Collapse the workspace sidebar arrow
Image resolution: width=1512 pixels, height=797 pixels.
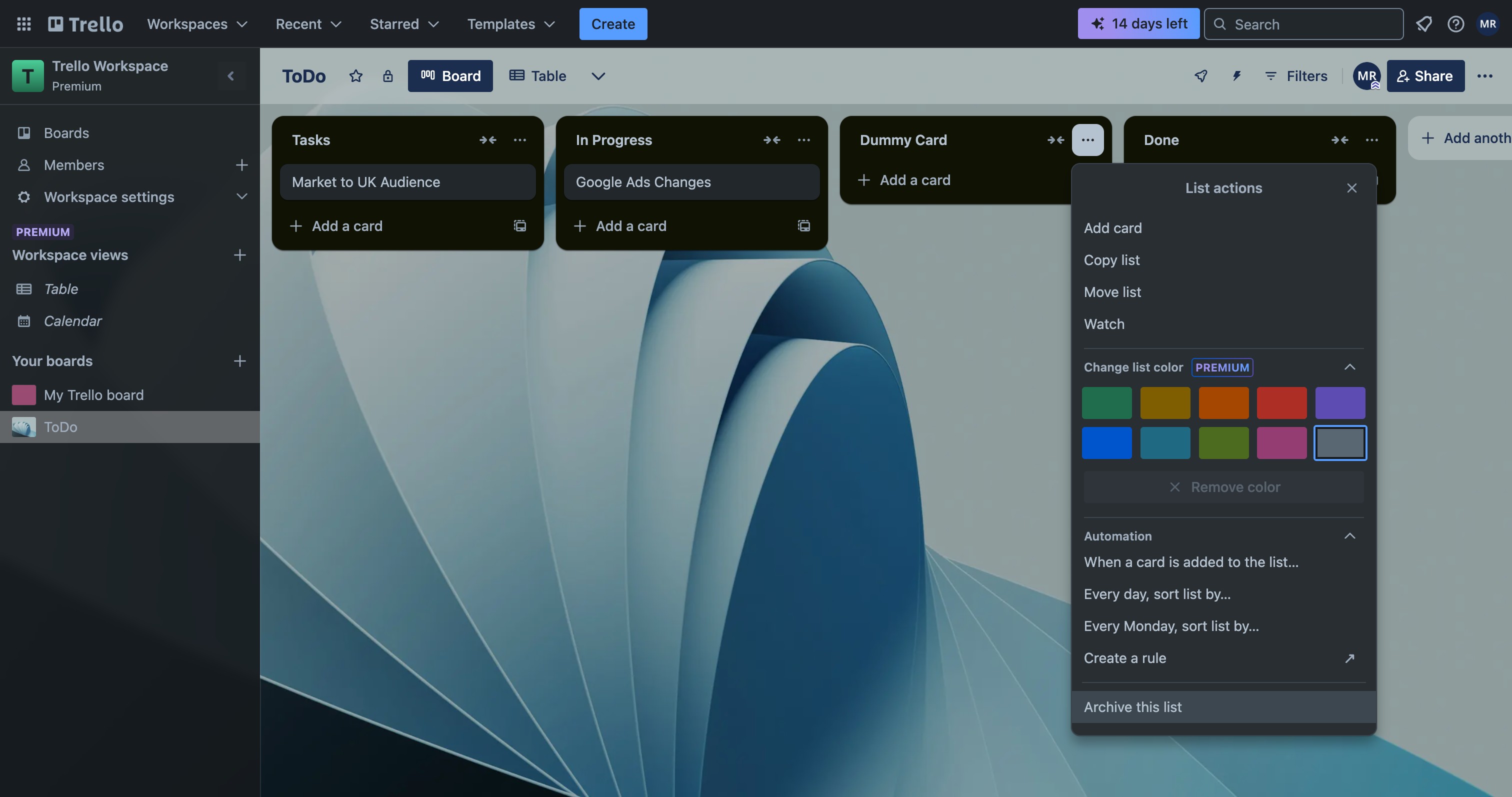pyautogui.click(x=230, y=75)
